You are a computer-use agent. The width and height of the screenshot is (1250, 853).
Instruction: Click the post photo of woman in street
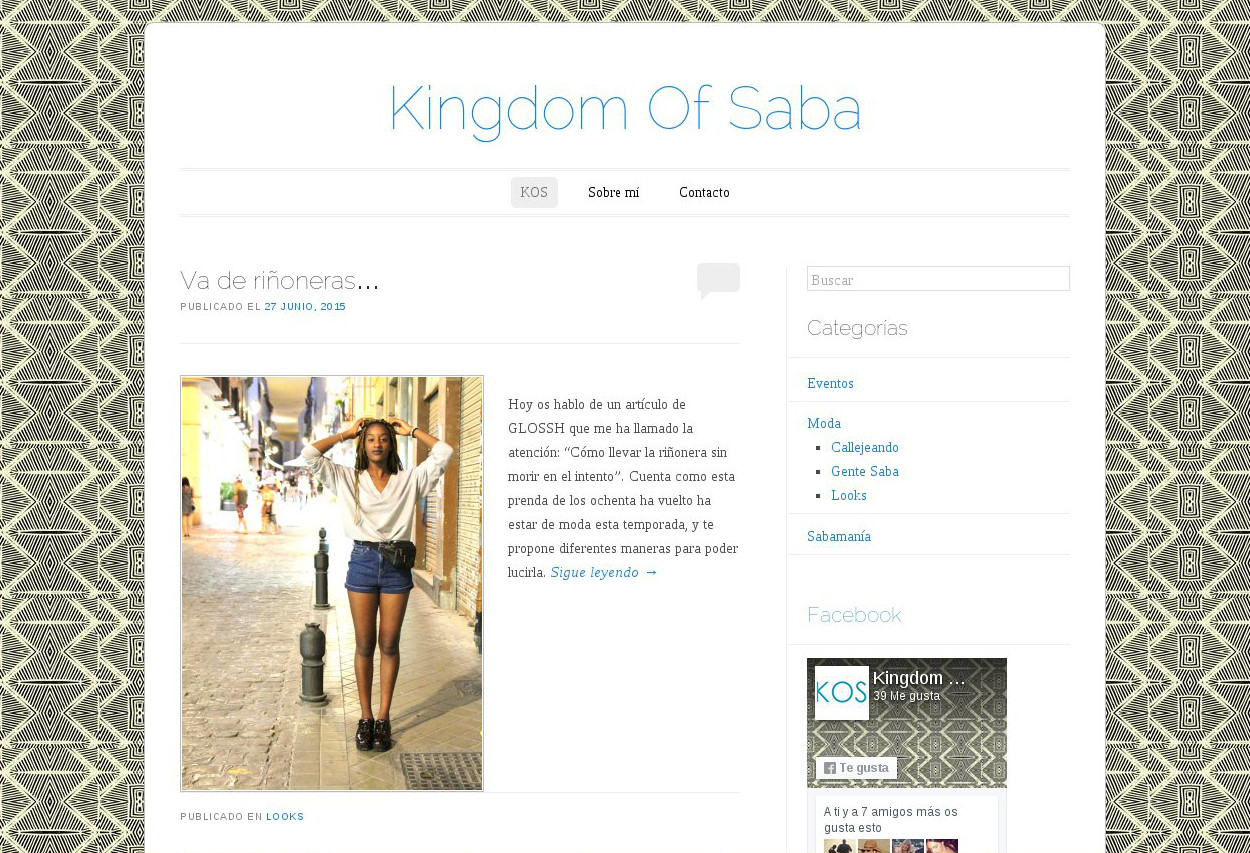click(x=332, y=583)
